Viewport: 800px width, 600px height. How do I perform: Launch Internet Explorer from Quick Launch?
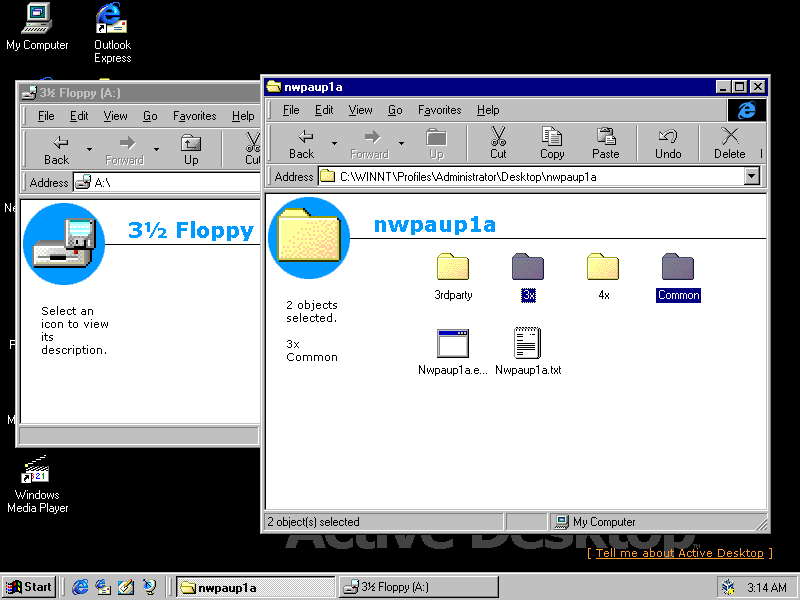(80, 587)
